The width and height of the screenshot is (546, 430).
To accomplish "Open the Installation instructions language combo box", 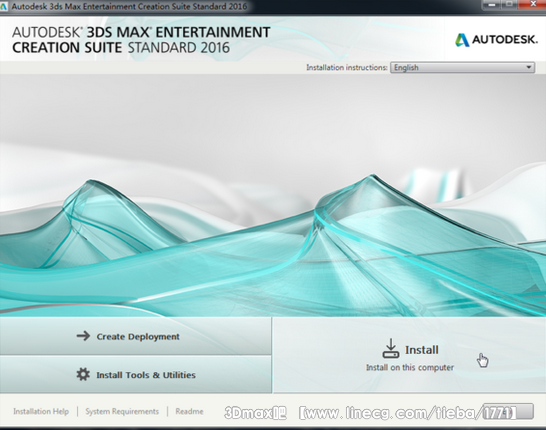I will pos(462,67).
